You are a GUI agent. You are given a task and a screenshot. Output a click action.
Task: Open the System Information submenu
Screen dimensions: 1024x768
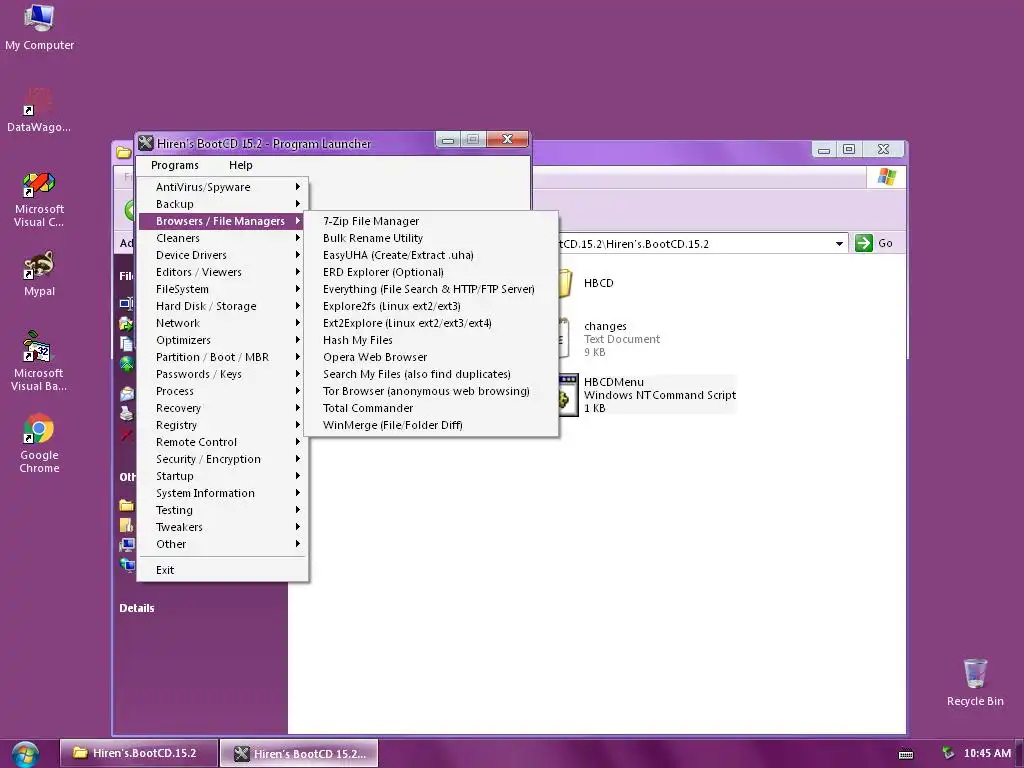pos(222,492)
